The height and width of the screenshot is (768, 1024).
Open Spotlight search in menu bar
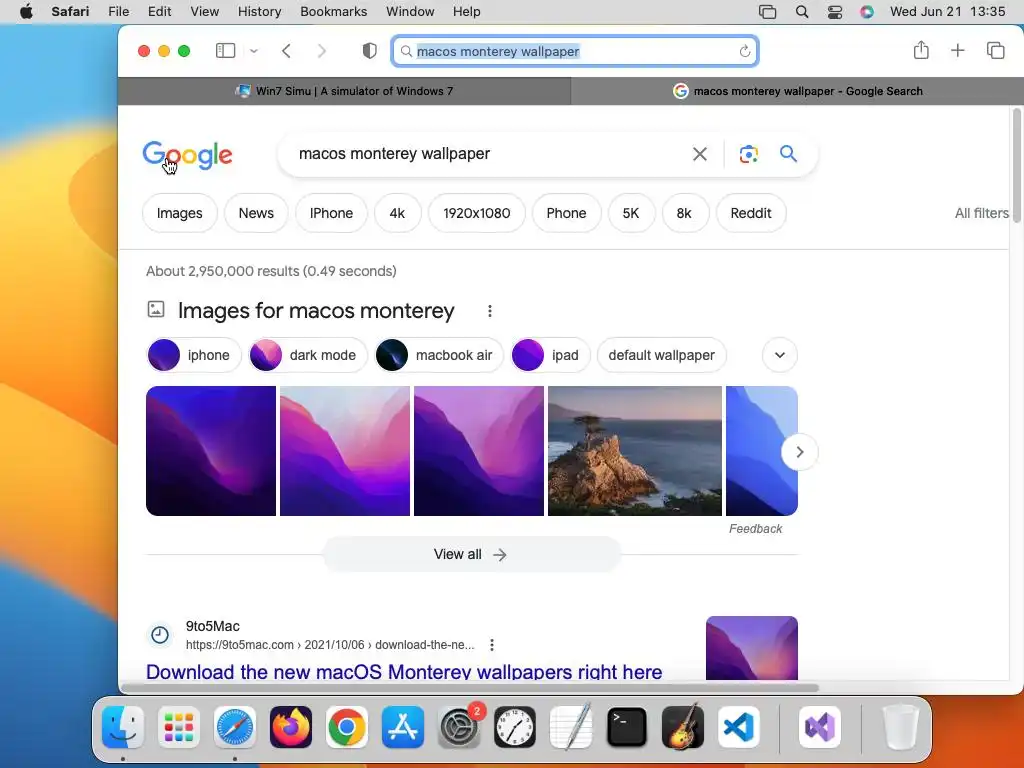point(802,12)
